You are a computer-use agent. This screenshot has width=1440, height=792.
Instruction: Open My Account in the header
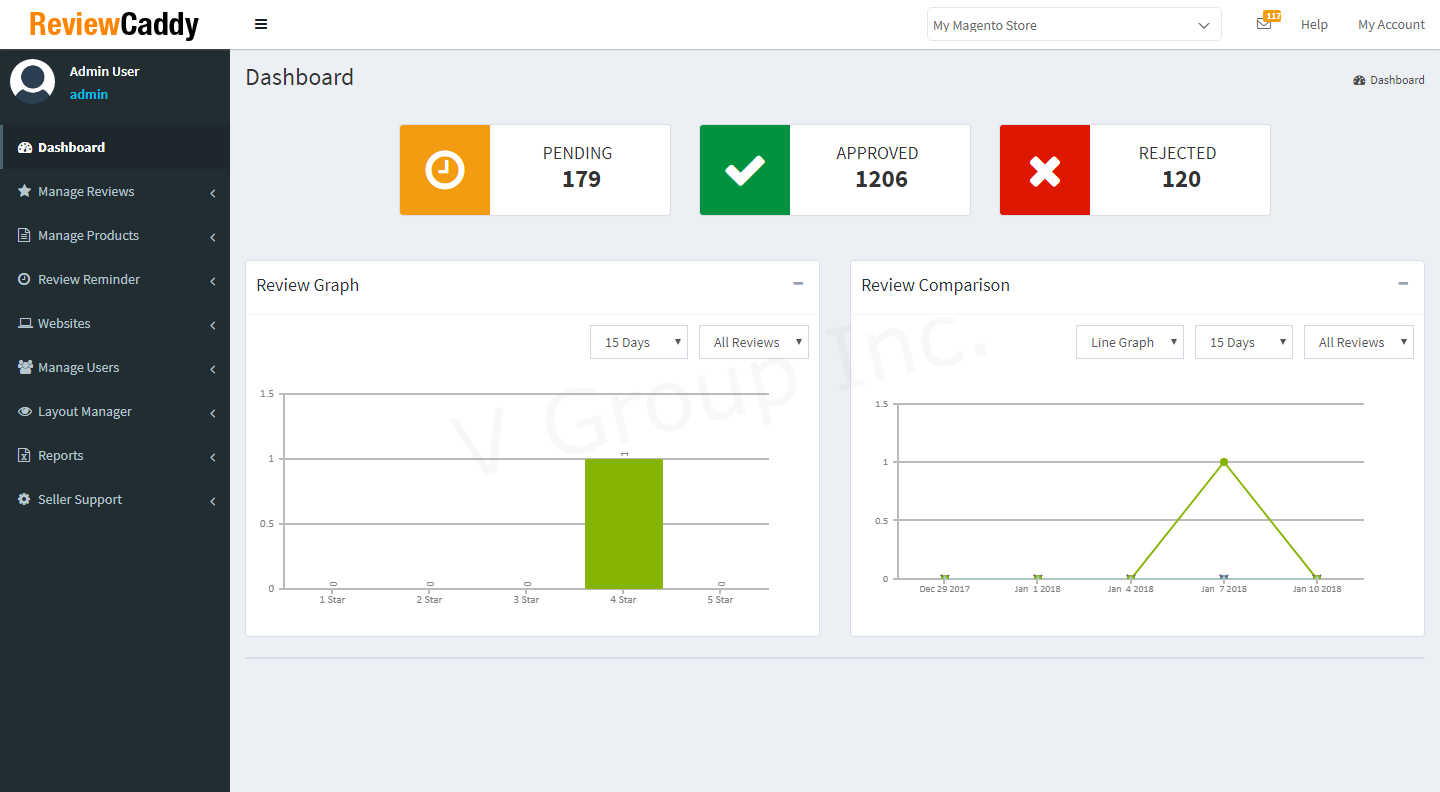[x=1391, y=25]
